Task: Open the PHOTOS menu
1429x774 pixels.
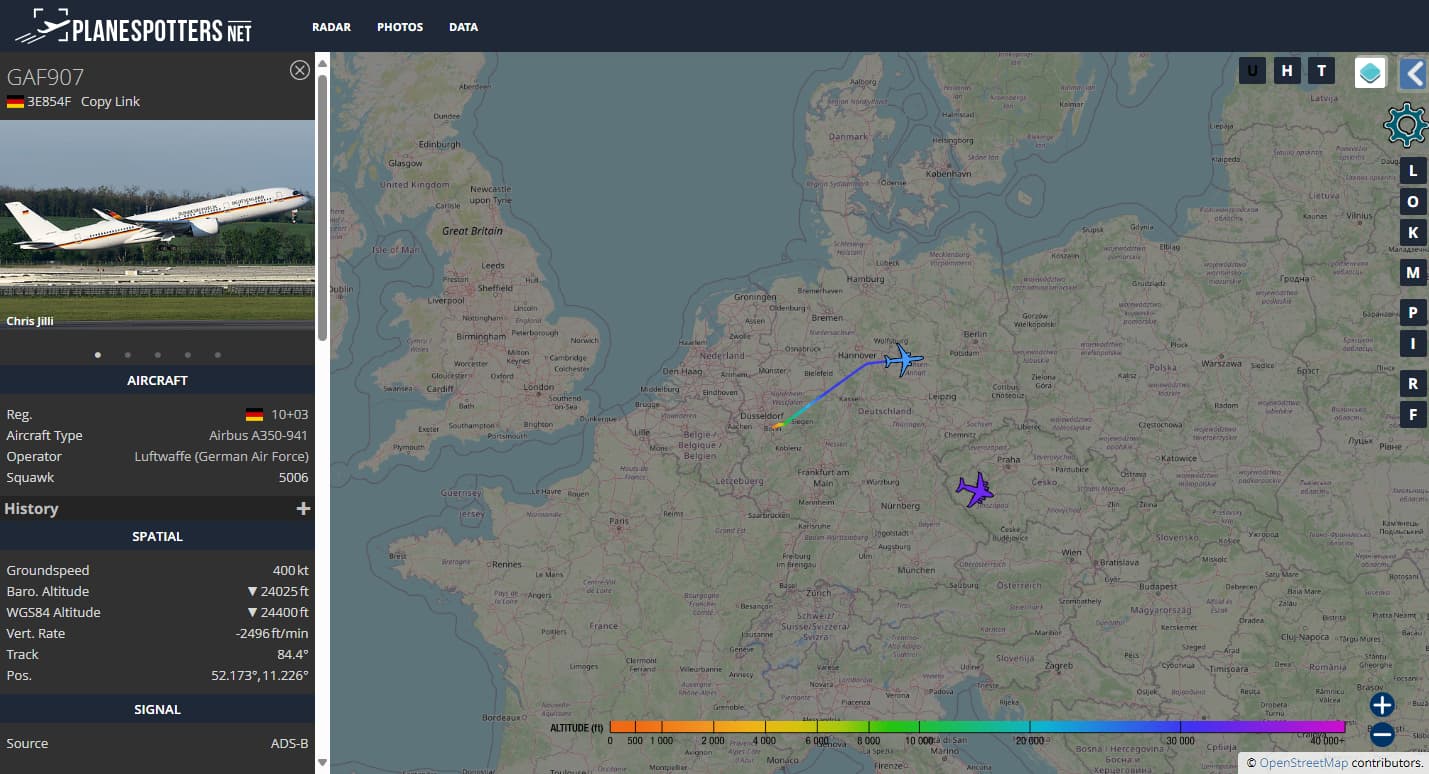Action: (x=400, y=27)
